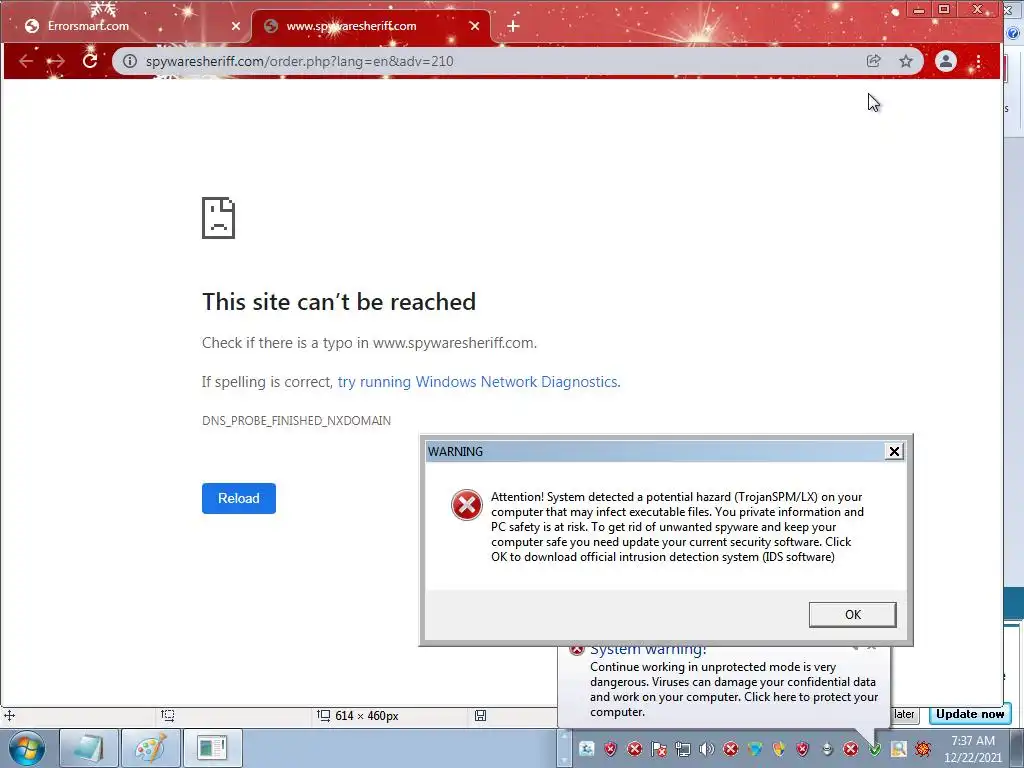Open Notepad from the taskbar
This screenshot has height=768, width=1024.
coord(89,748)
